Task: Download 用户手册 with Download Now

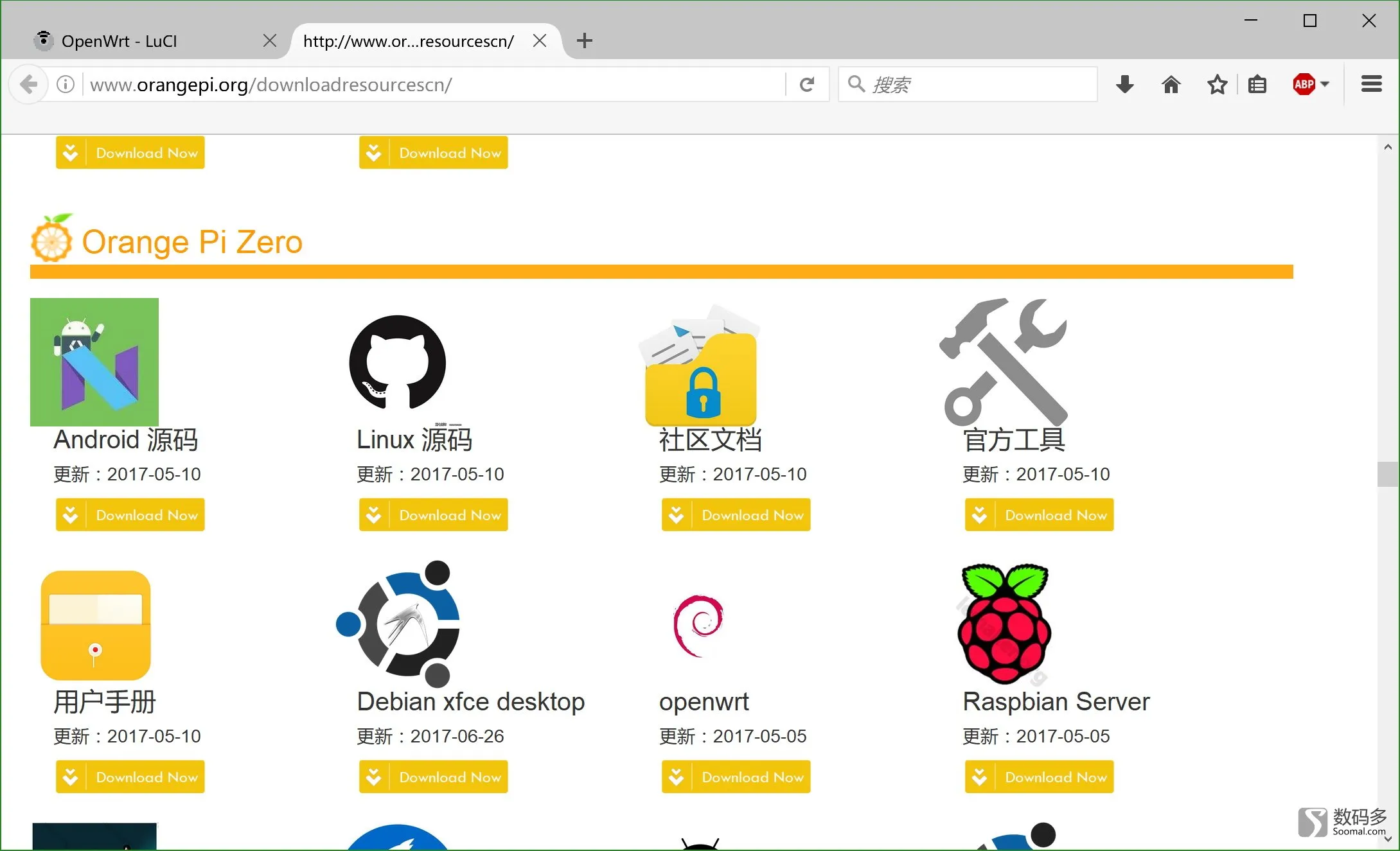Action: pos(130,777)
